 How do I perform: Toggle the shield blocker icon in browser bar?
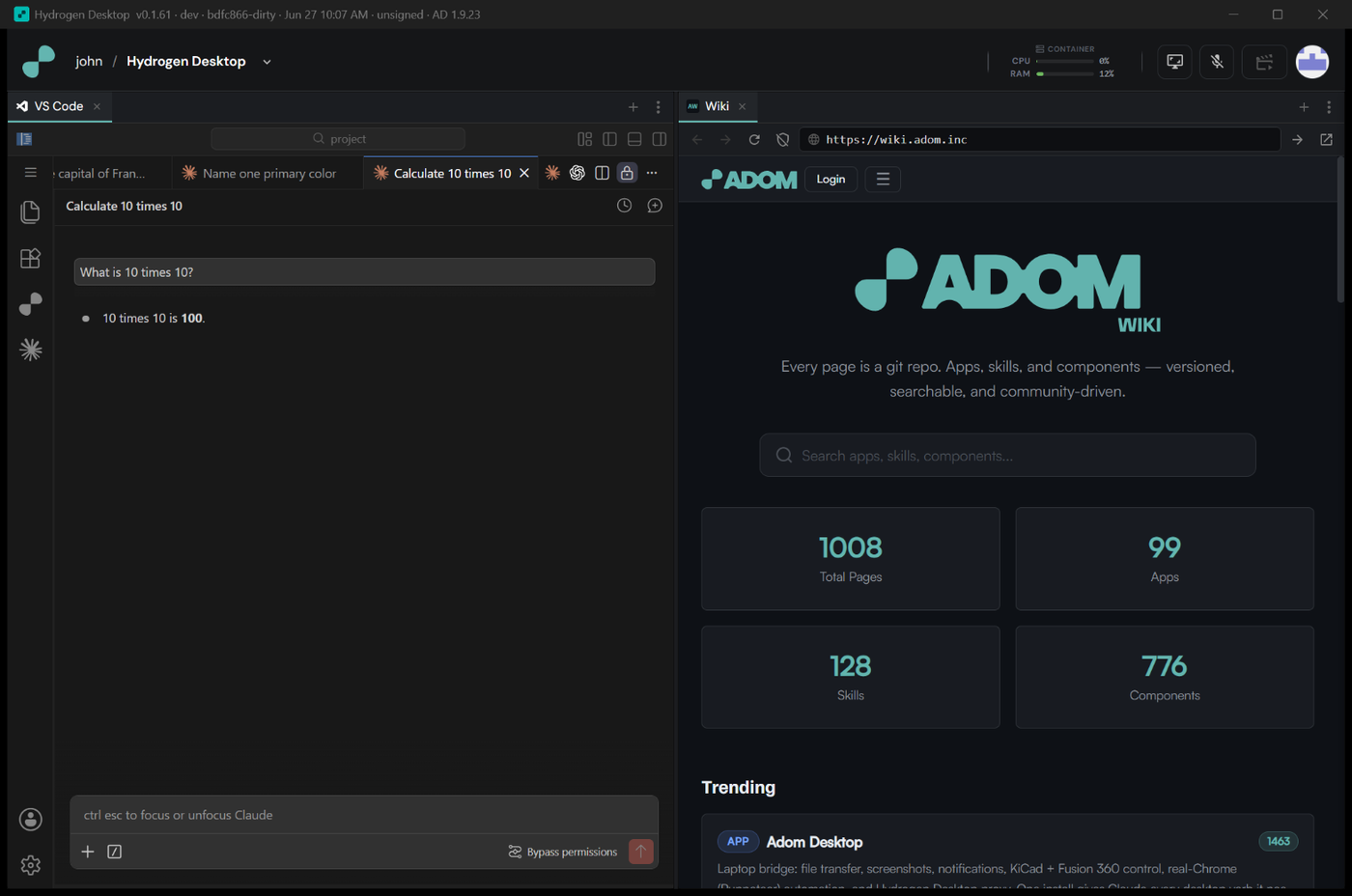pos(783,140)
